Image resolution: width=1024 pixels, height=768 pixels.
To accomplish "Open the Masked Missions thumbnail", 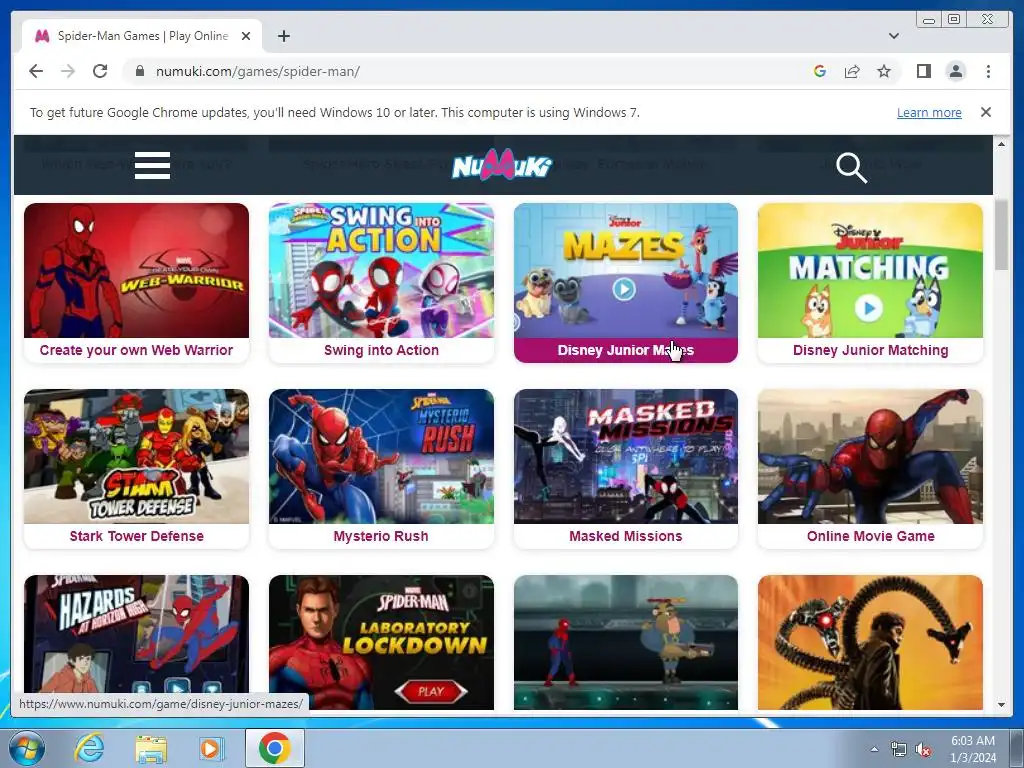I will pyautogui.click(x=626, y=456).
